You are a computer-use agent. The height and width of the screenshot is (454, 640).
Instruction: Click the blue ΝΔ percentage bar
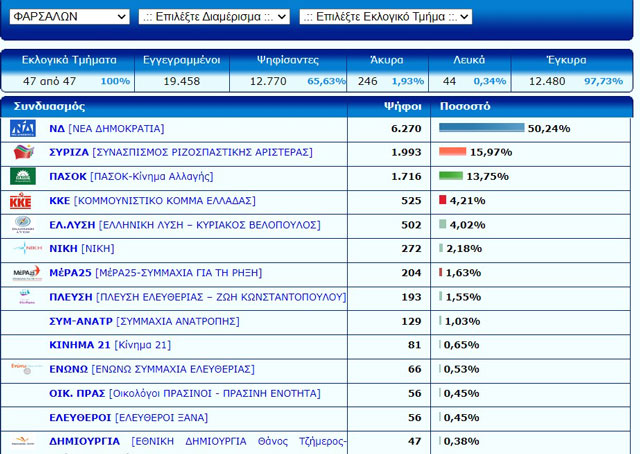point(481,129)
